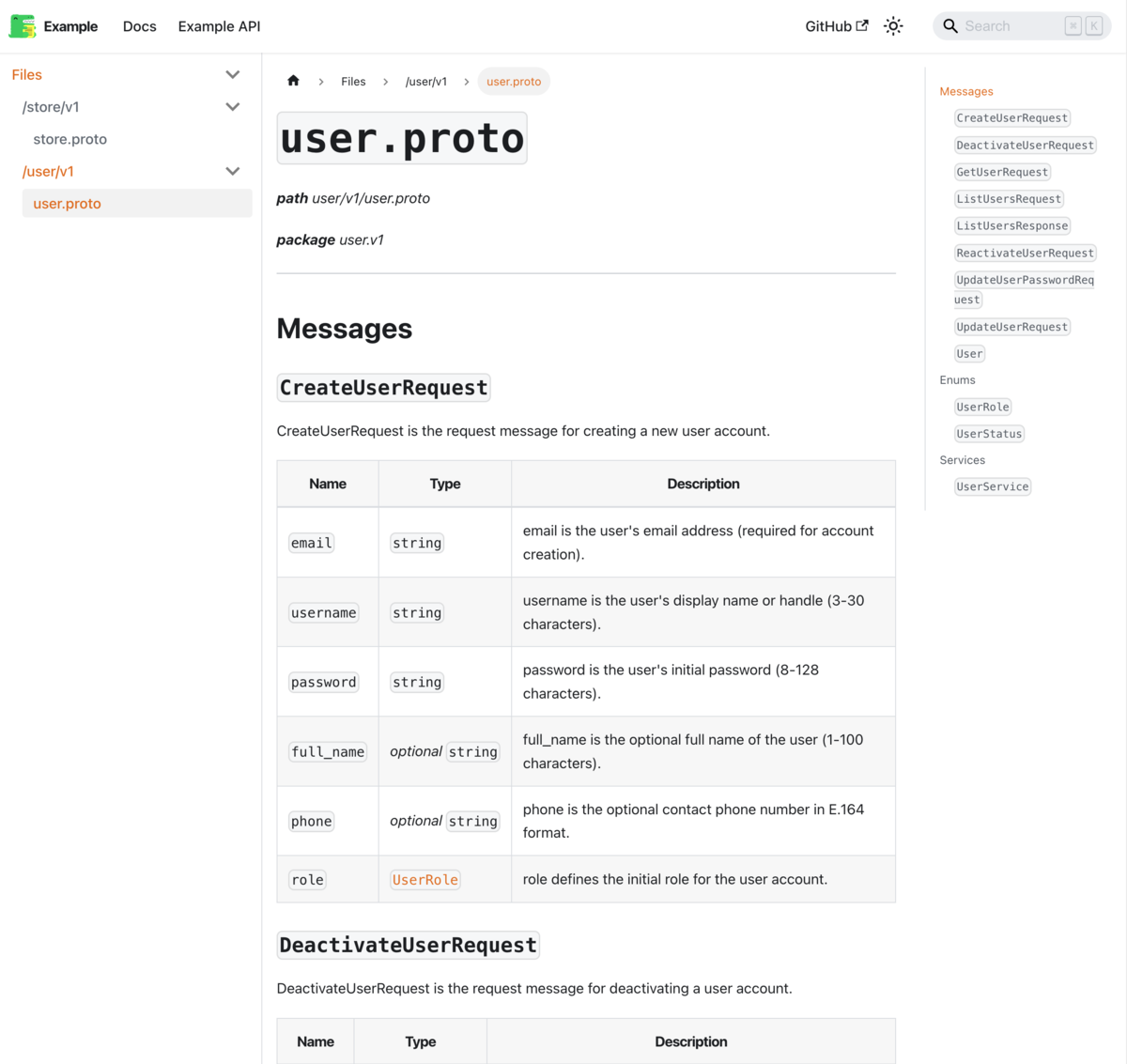Image resolution: width=1127 pixels, height=1064 pixels.
Task: Collapse the /store/v1 folder
Action: 232,106
